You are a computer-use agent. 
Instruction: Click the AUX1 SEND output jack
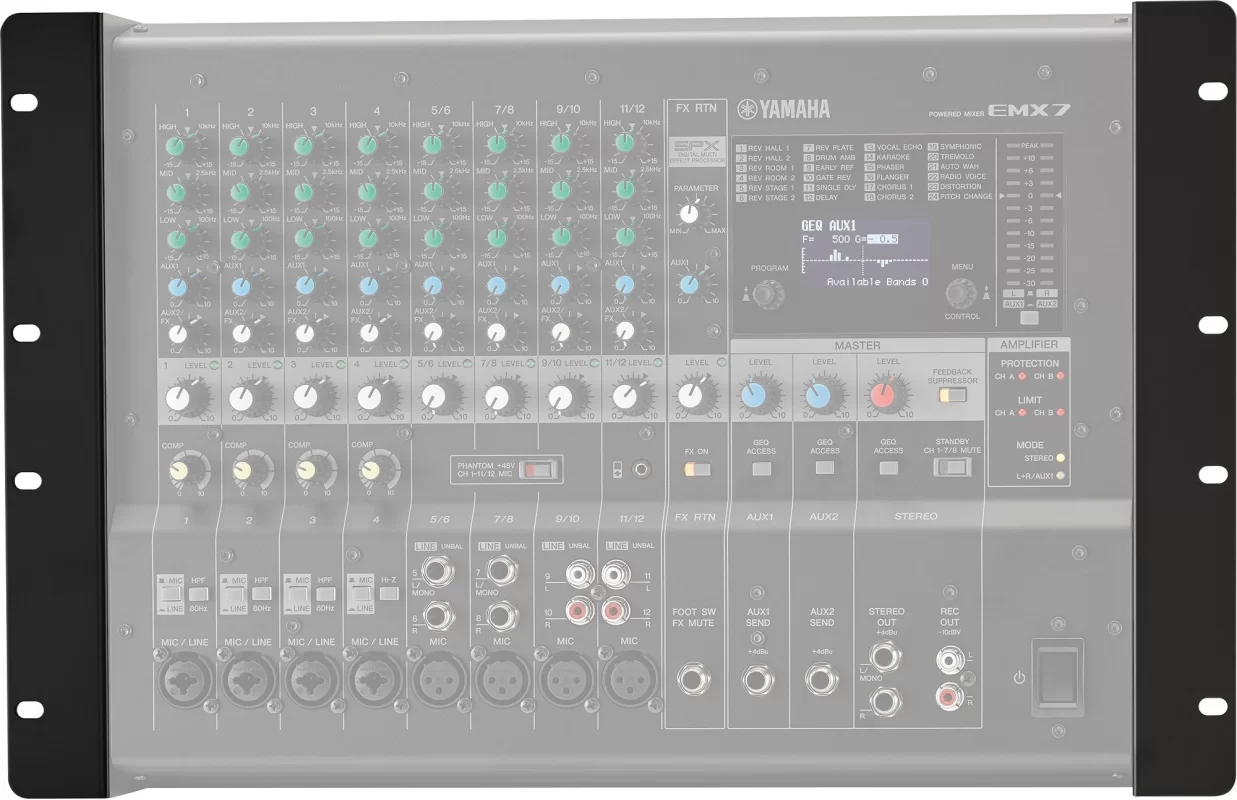(757, 682)
